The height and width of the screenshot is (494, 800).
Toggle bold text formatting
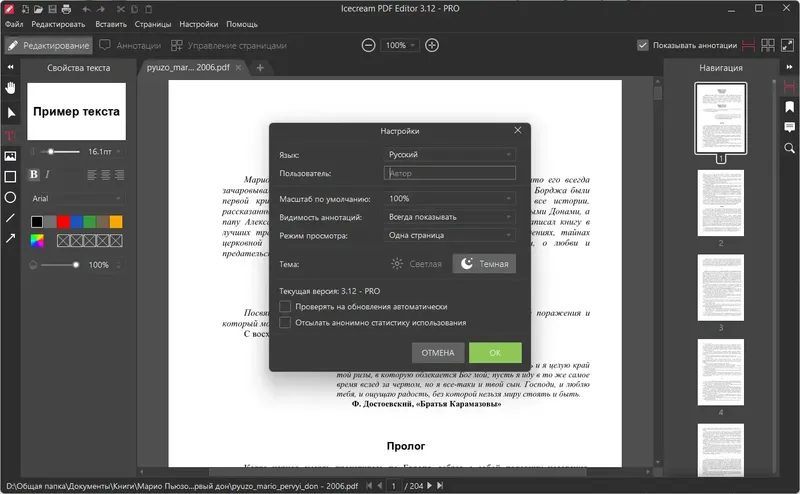pyautogui.click(x=34, y=175)
